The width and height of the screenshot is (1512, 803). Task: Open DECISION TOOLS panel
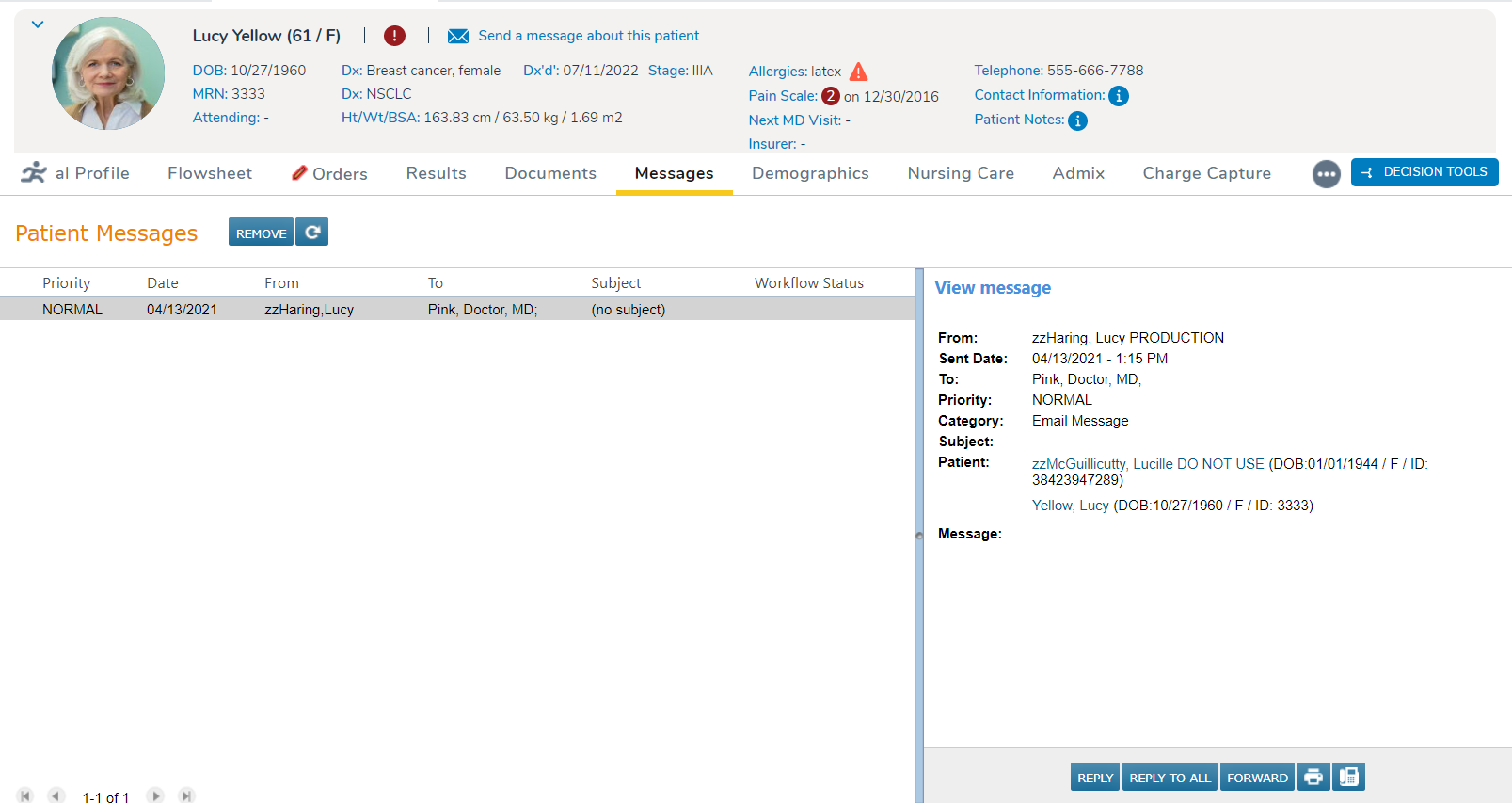click(x=1424, y=172)
